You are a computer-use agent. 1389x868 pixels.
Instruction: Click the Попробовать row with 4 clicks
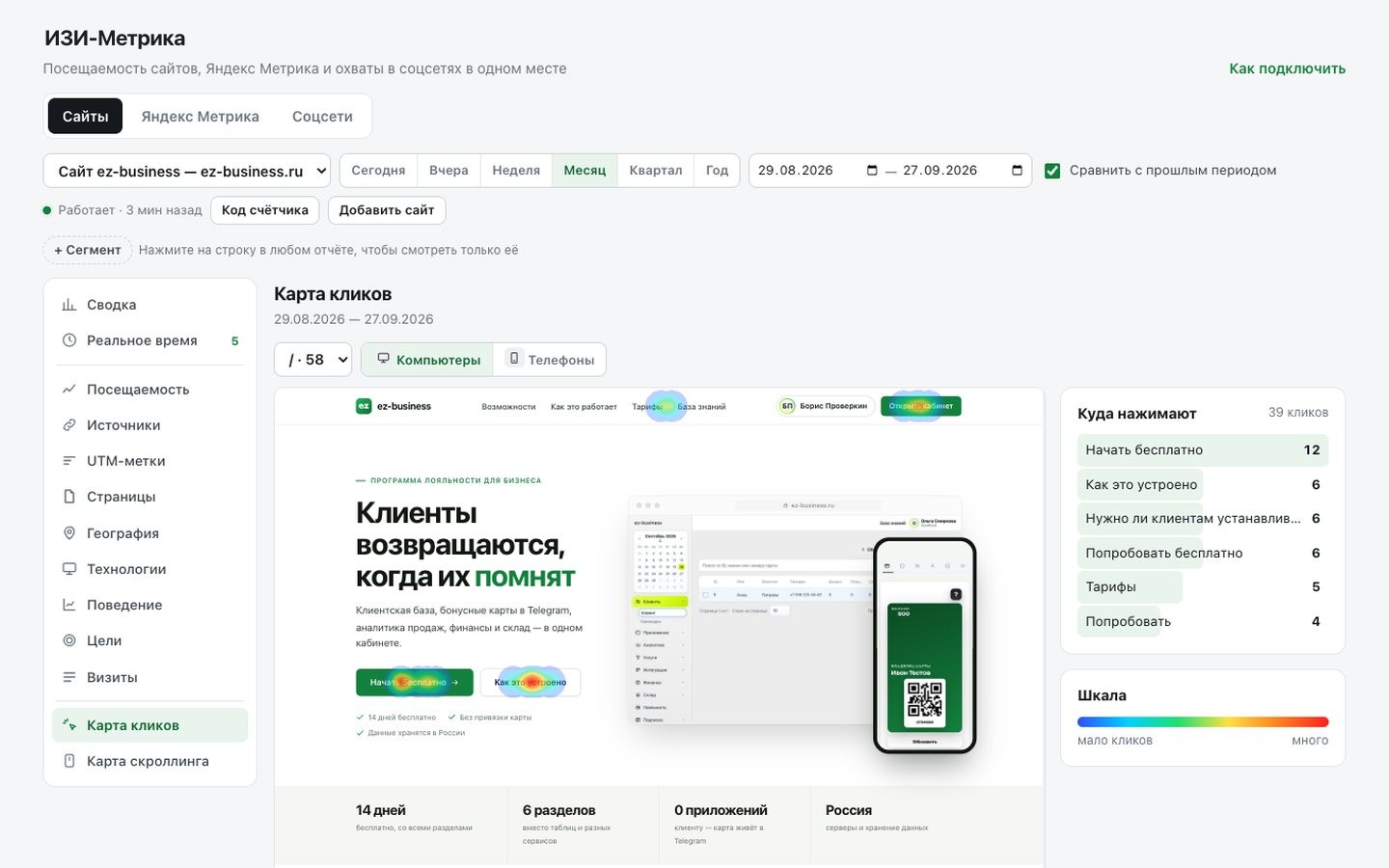click(x=1203, y=621)
